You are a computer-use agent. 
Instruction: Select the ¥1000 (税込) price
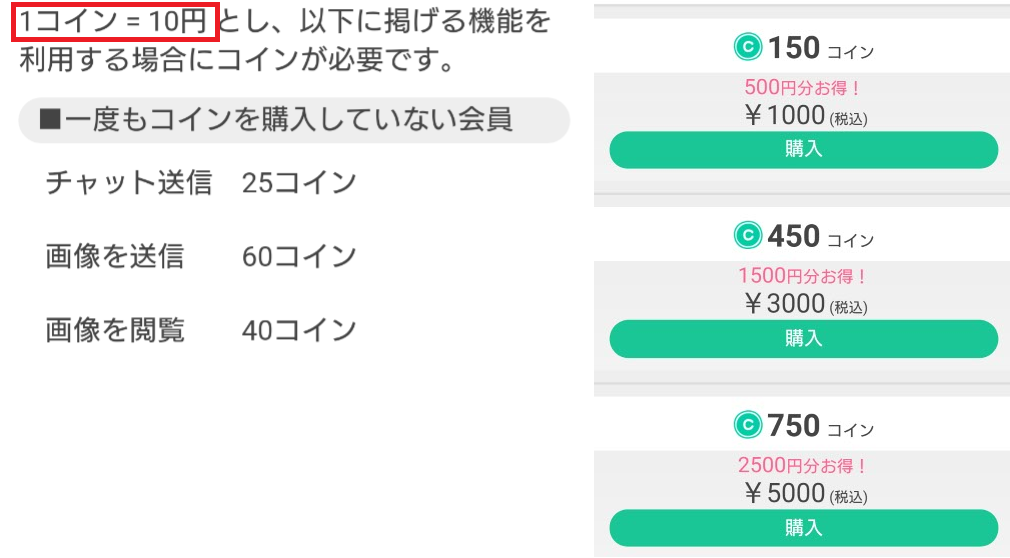pyautogui.click(x=805, y=116)
